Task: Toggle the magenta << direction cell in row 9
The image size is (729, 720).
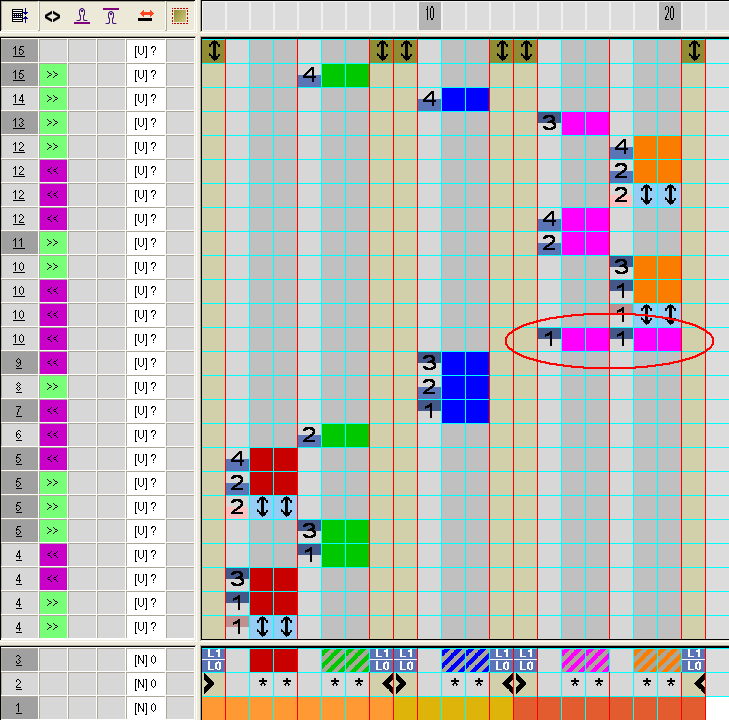Action: coord(53,363)
